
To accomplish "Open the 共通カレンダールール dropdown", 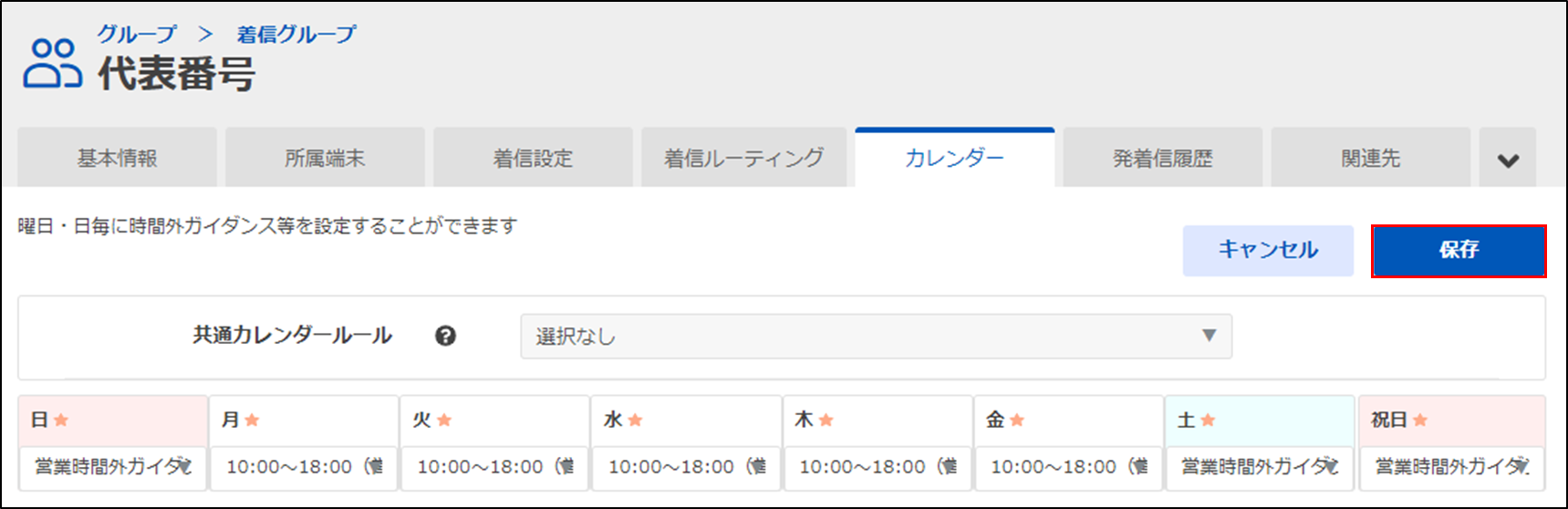I will 876,336.
